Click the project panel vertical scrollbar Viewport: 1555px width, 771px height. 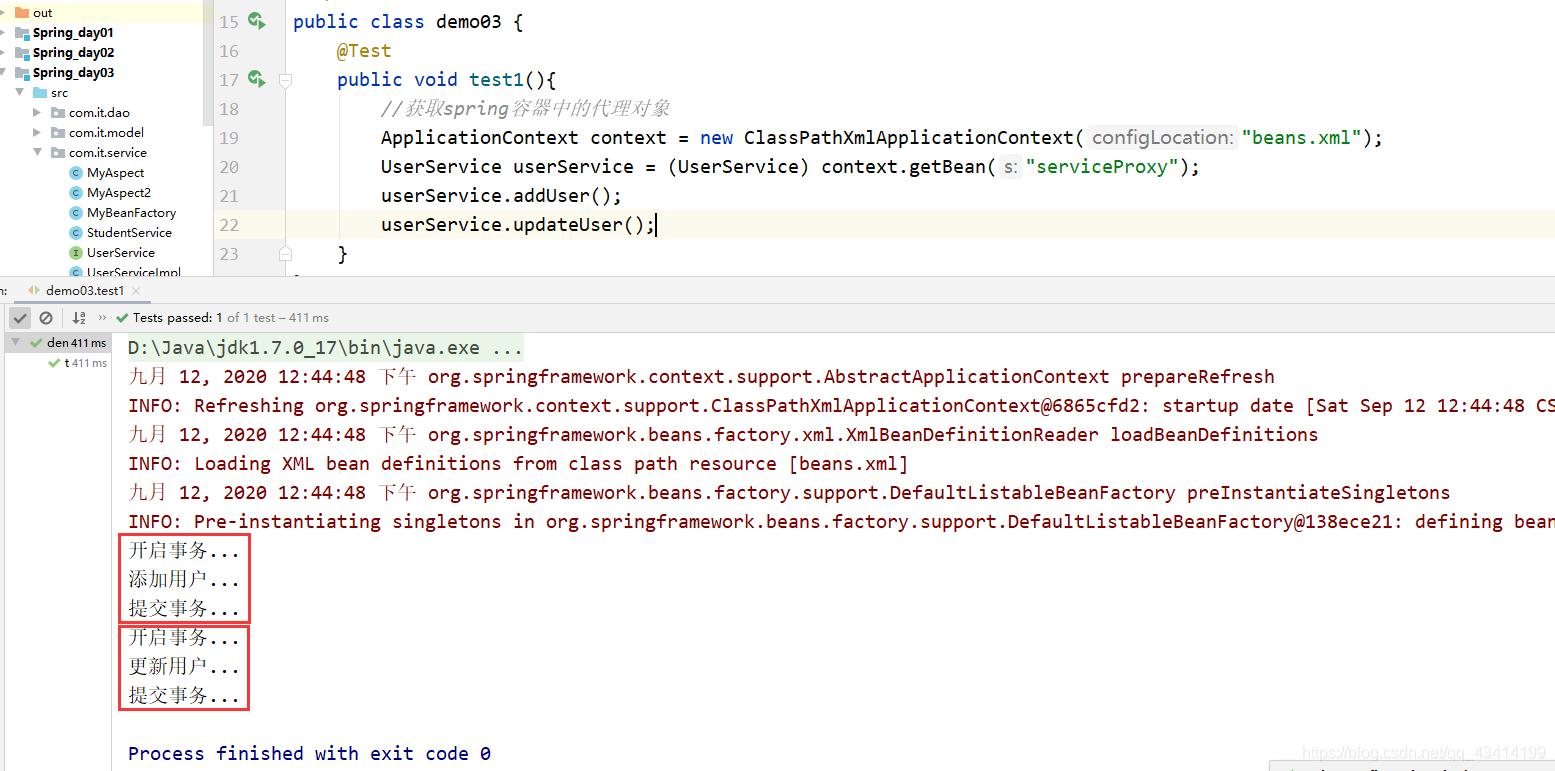(208, 62)
